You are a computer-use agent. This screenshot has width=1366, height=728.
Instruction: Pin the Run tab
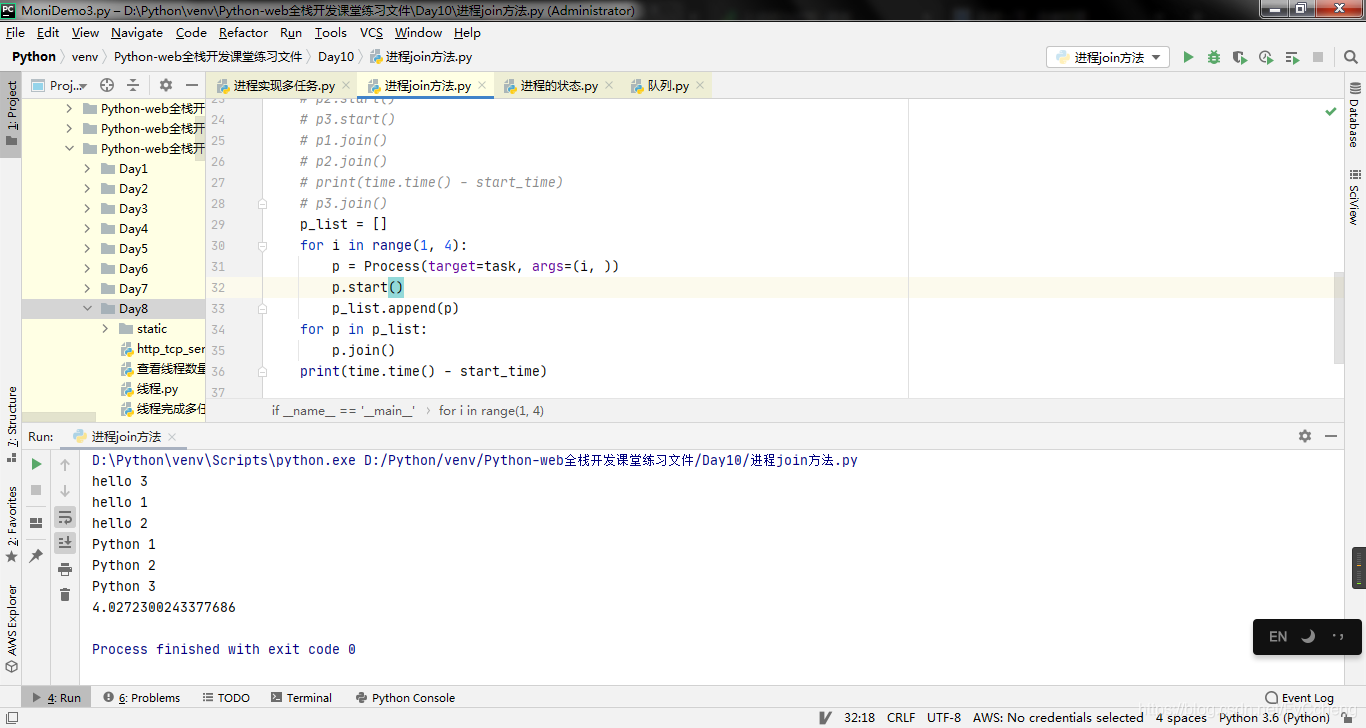coord(36,555)
